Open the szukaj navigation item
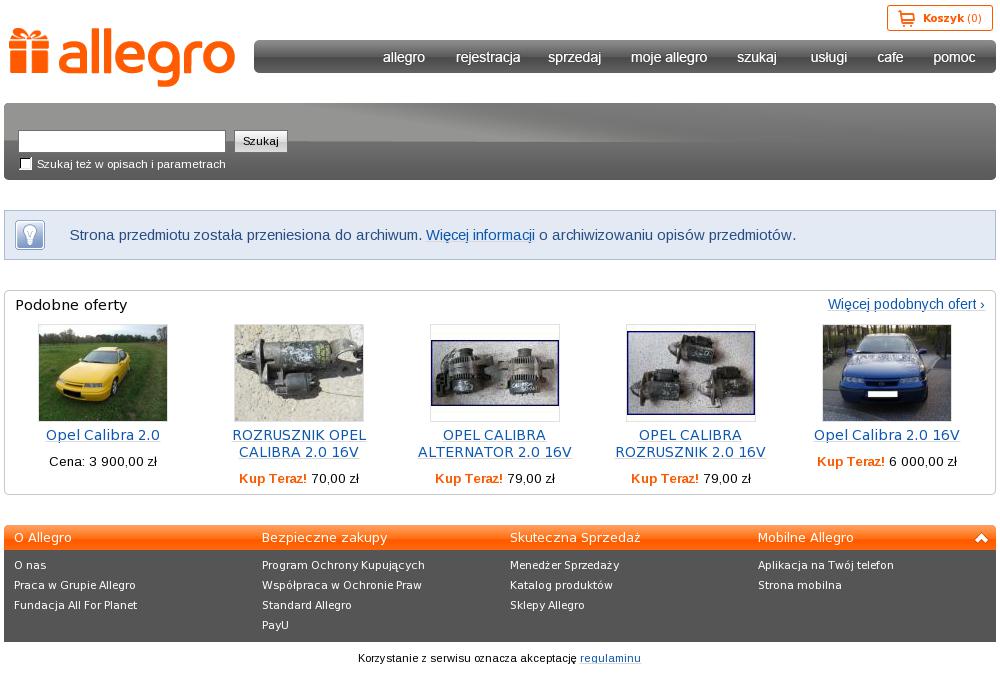The width and height of the screenshot is (1000, 678). (x=757, y=57)
